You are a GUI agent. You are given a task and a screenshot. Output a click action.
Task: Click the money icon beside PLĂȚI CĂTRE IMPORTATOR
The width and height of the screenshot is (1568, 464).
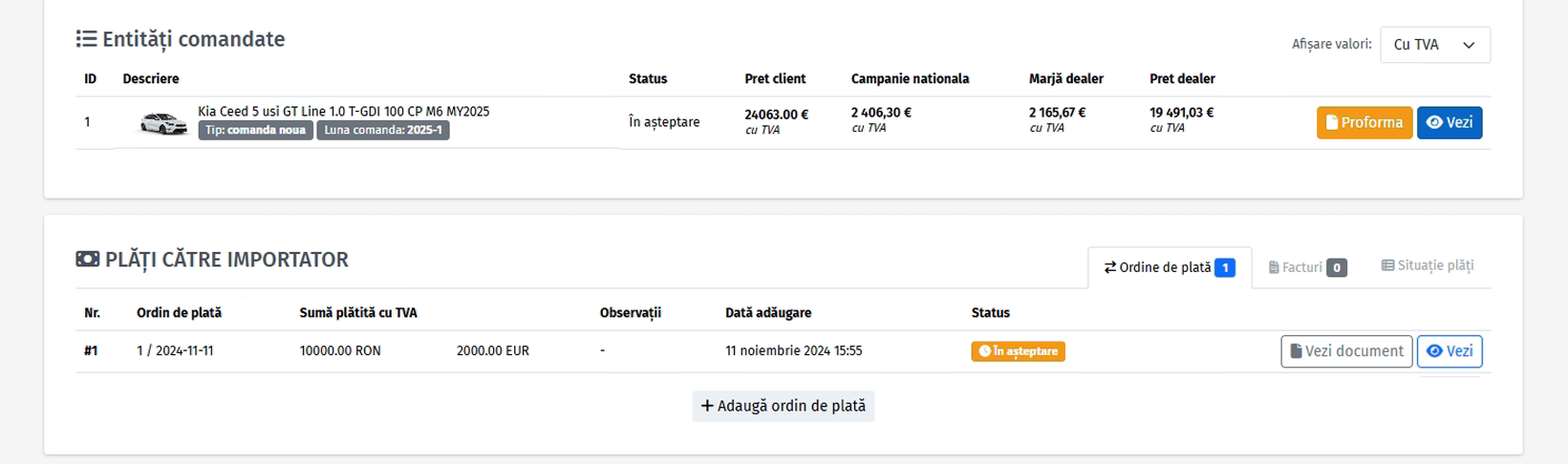(x=87, y=259)
